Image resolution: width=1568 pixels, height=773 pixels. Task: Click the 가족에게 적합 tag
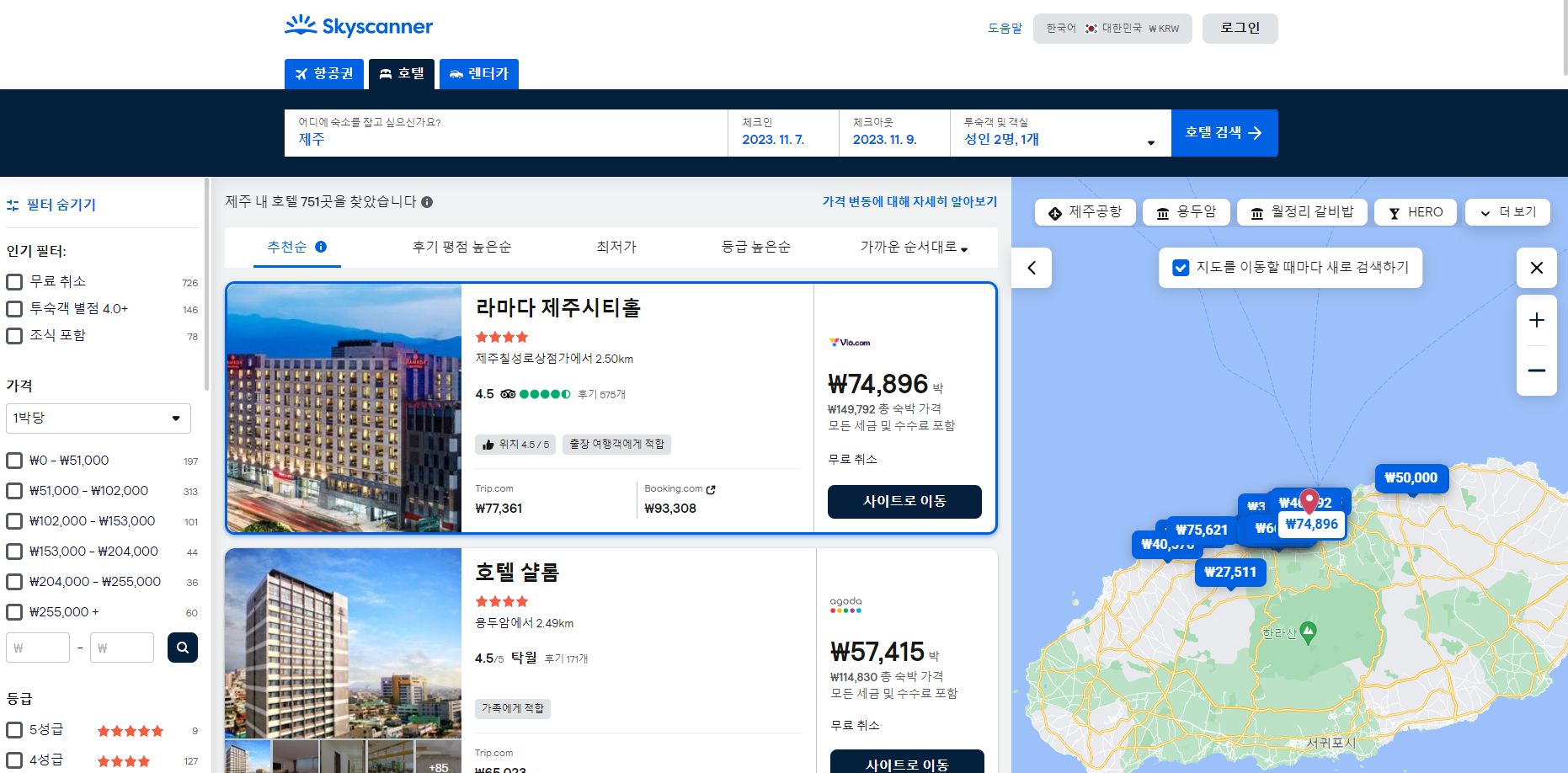tap(513, 709)
